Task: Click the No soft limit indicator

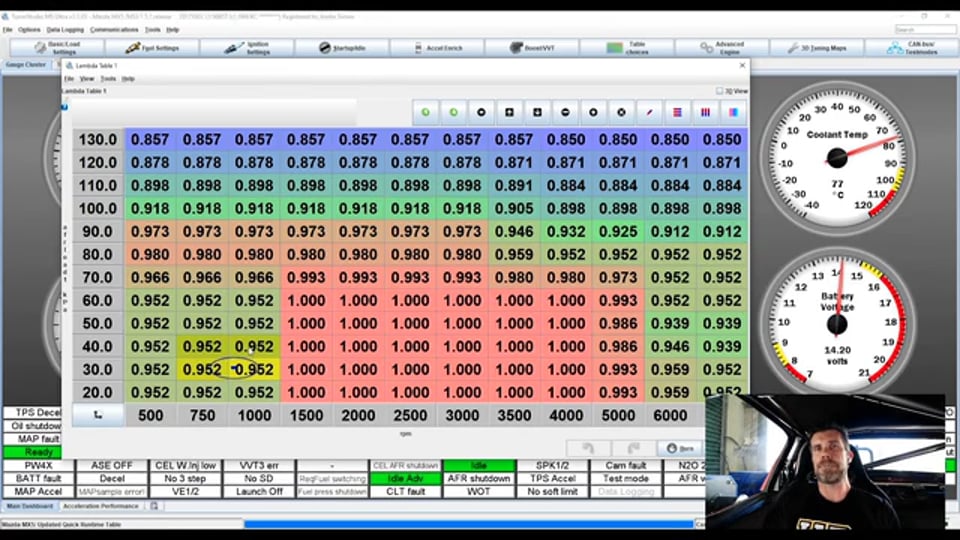Action: (552, 491)
